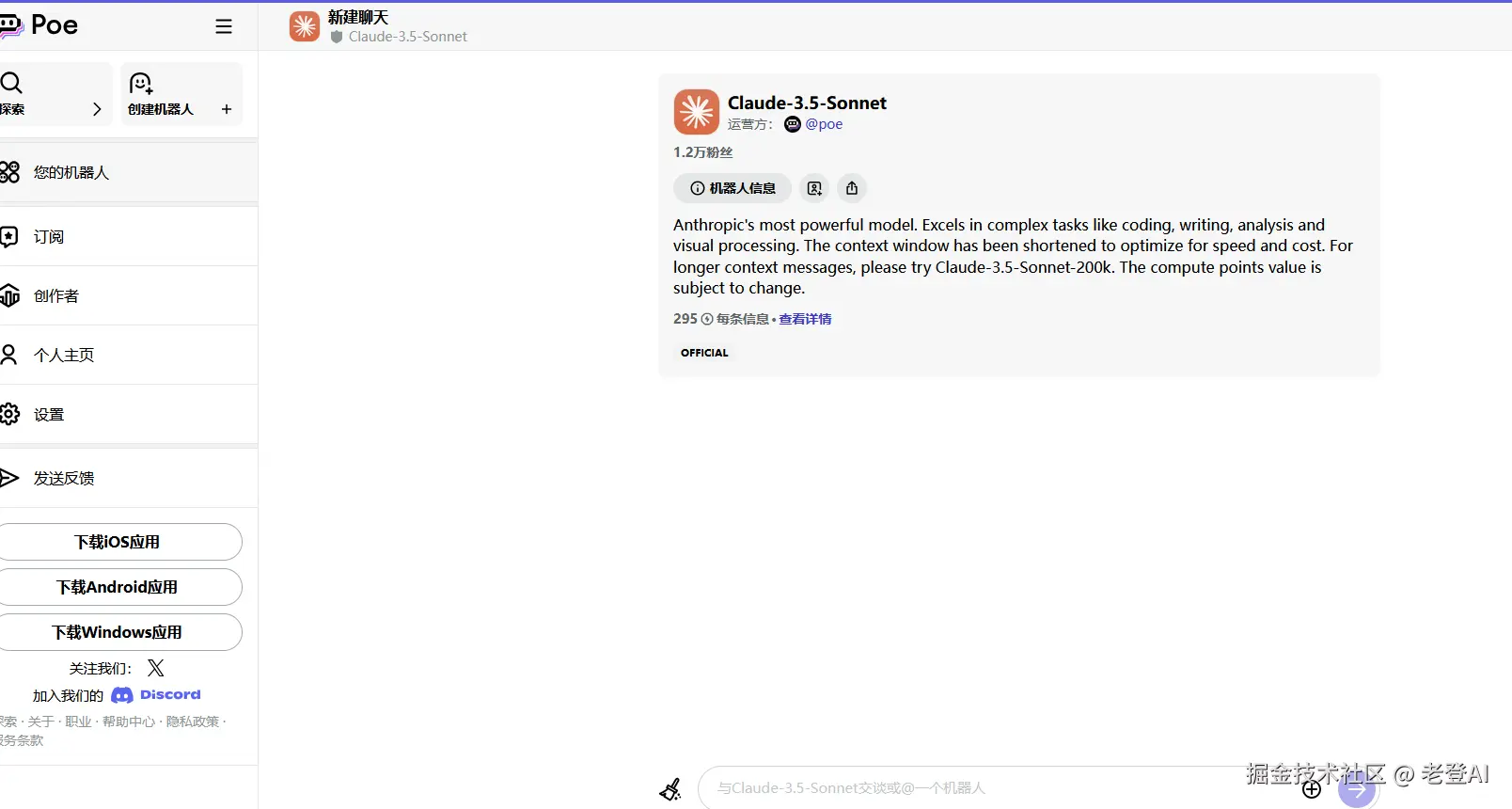Click the 个人主页 person icon
Image resolution: width=1512 pixels, height=809 pixels.
pyautogui.click(x=9, y=355)
